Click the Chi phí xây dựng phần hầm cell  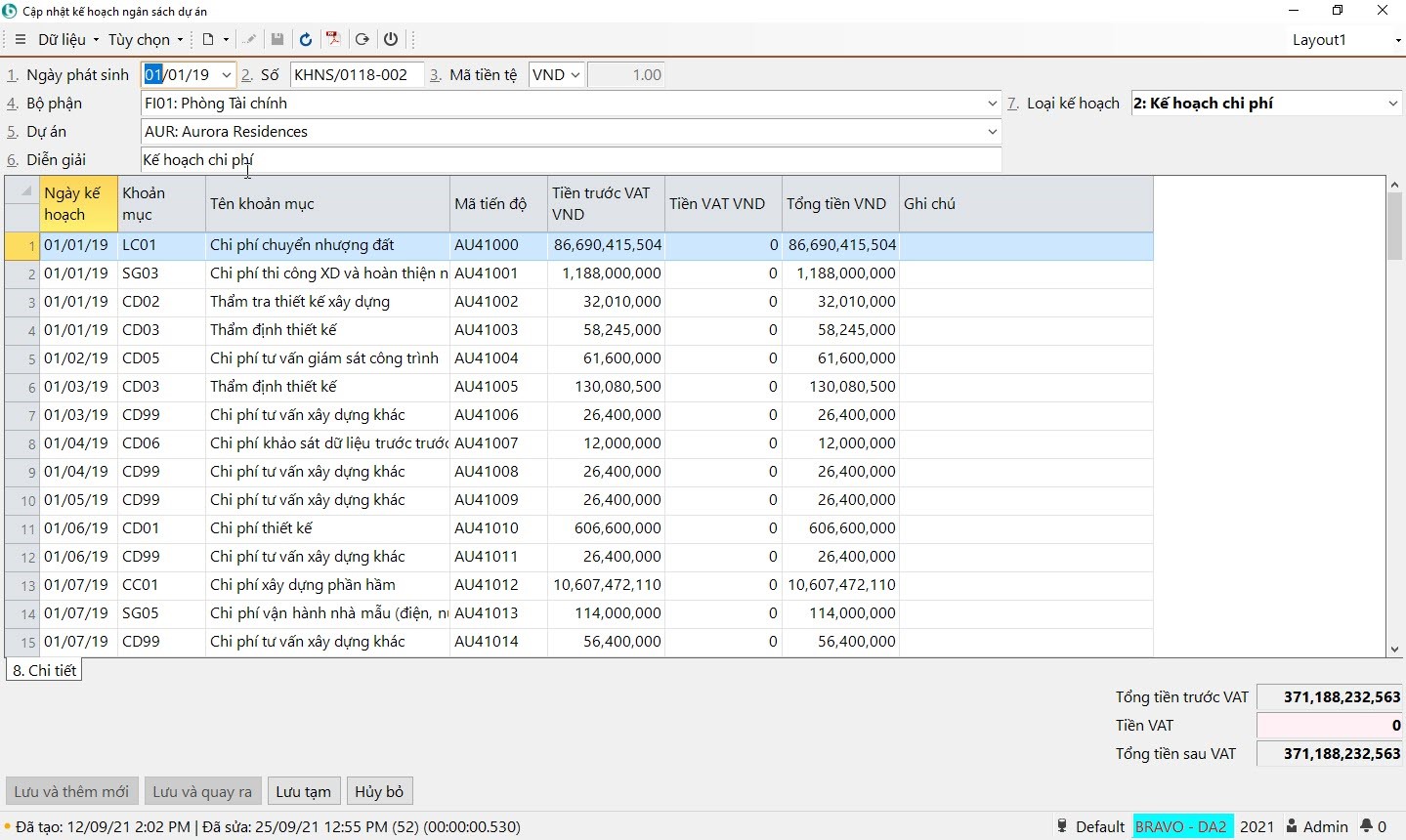click(x=328, y=585)
